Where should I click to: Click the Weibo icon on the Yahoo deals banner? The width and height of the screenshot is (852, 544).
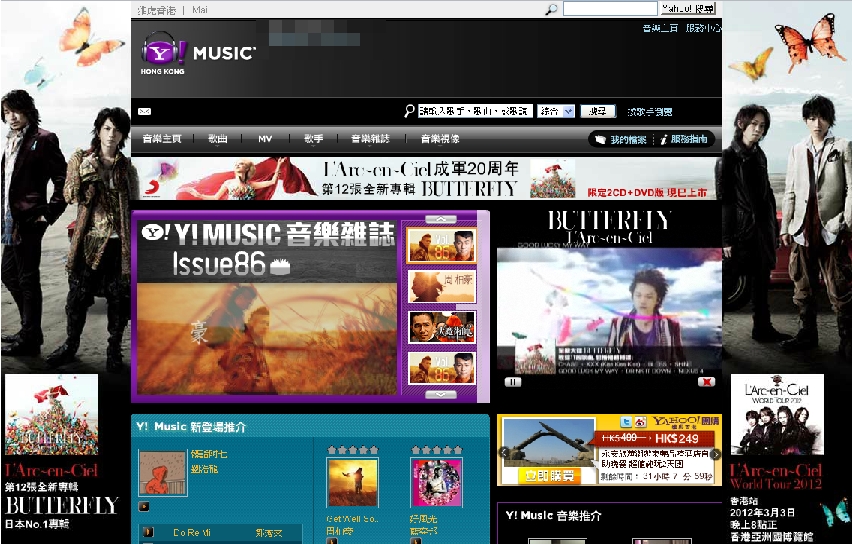pyautogui.click(x=640, y=422)
